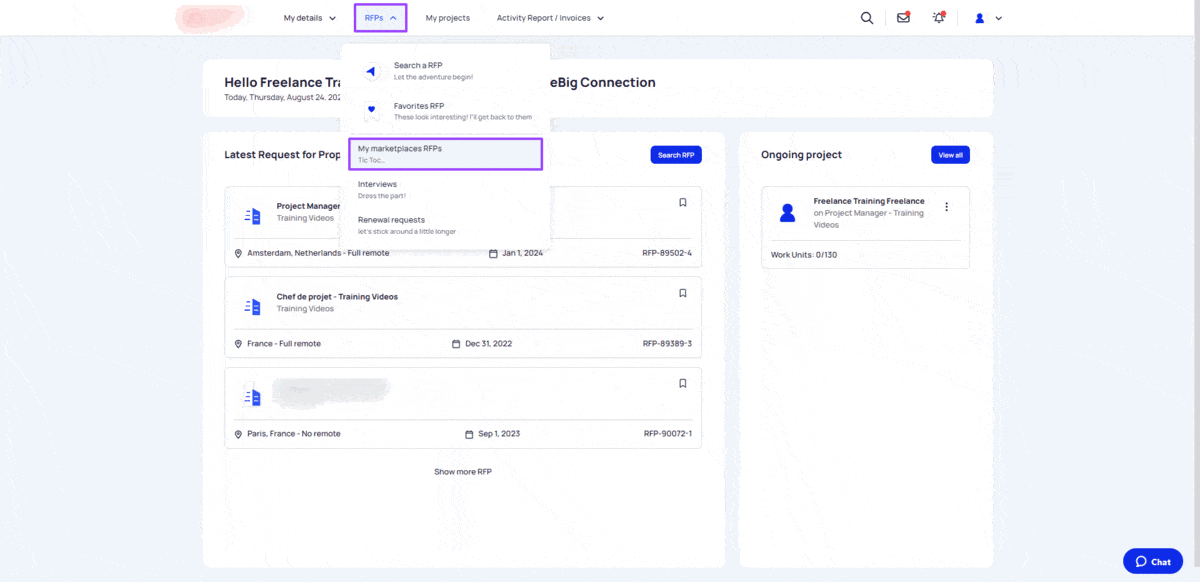This screenshot has width=1200, height=587.
Task: Select My marketplaces RFPs menu entry
Action: (x=445, y=153)
